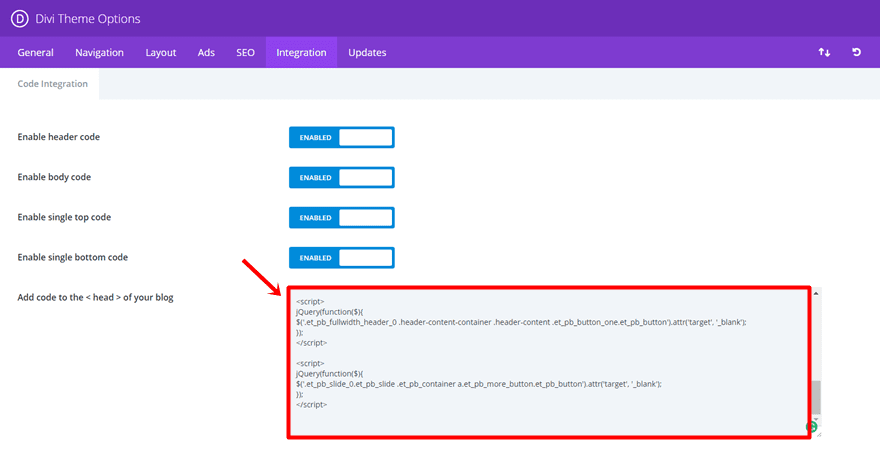Click the Divi logo icon
Screen dimensions: 880x451
[x=20, y=19]
